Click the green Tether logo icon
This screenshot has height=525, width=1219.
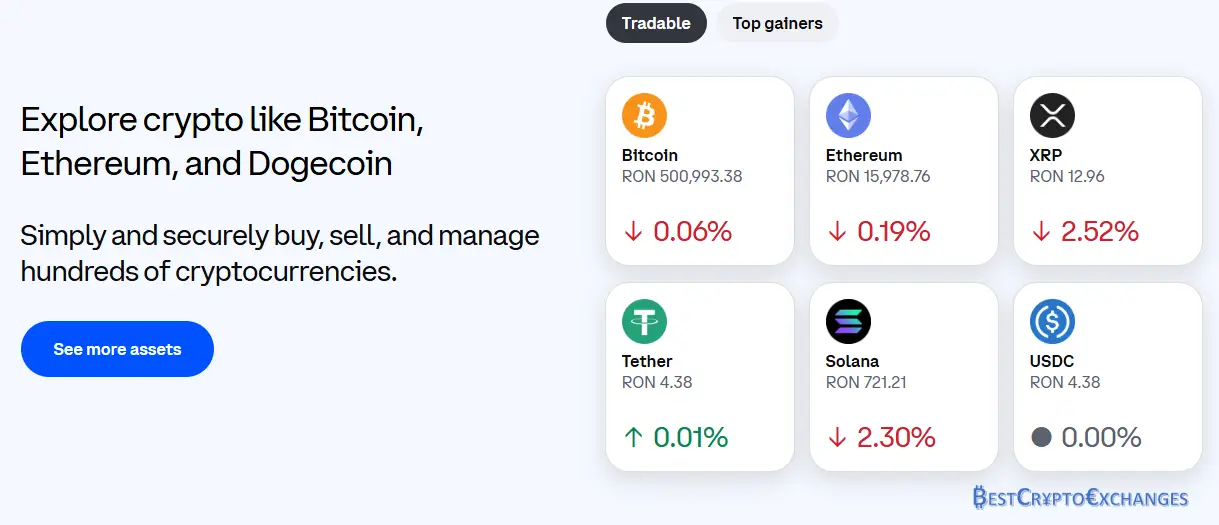[644, 322]
